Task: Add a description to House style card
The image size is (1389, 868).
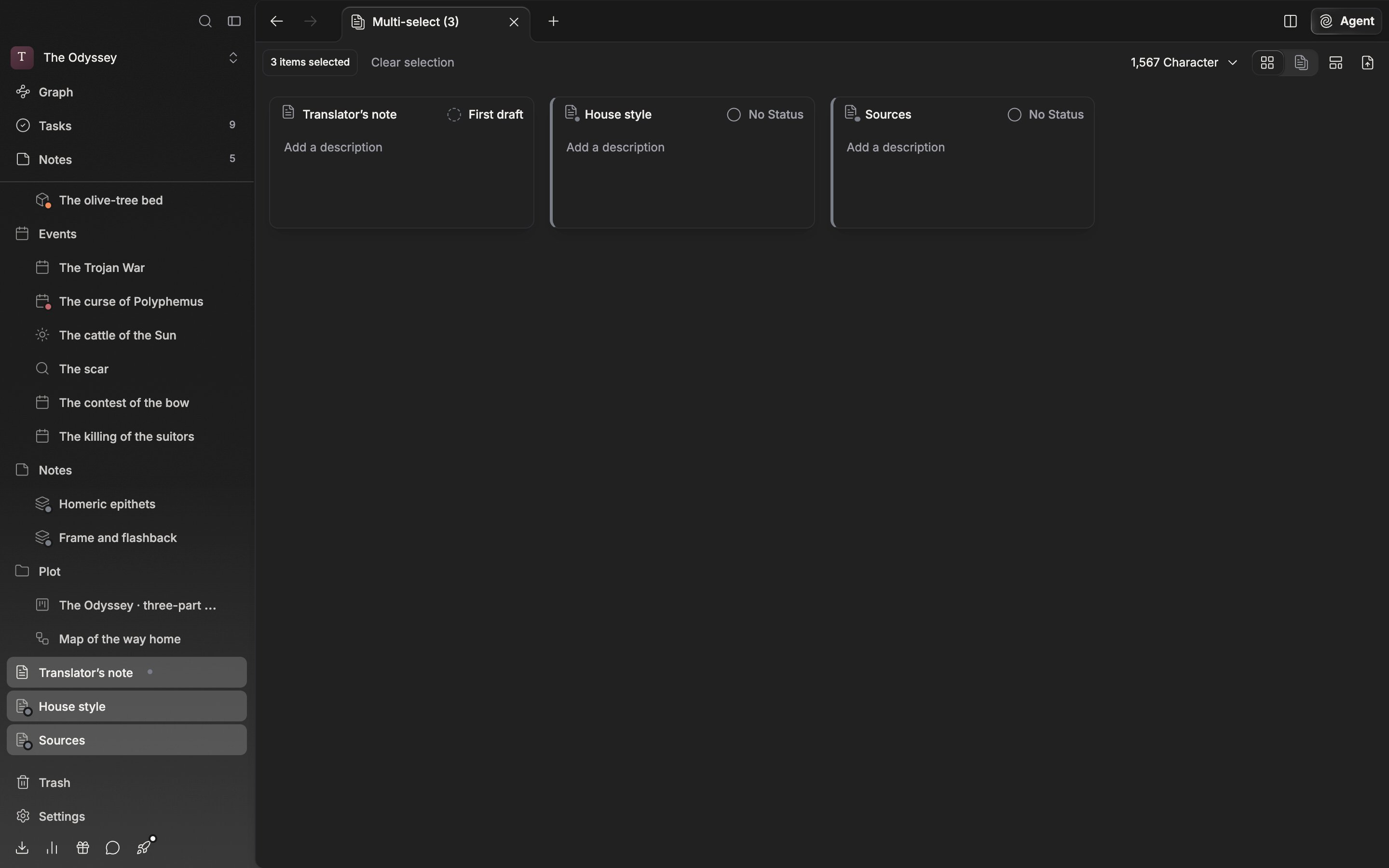Action: pos(615,148)
